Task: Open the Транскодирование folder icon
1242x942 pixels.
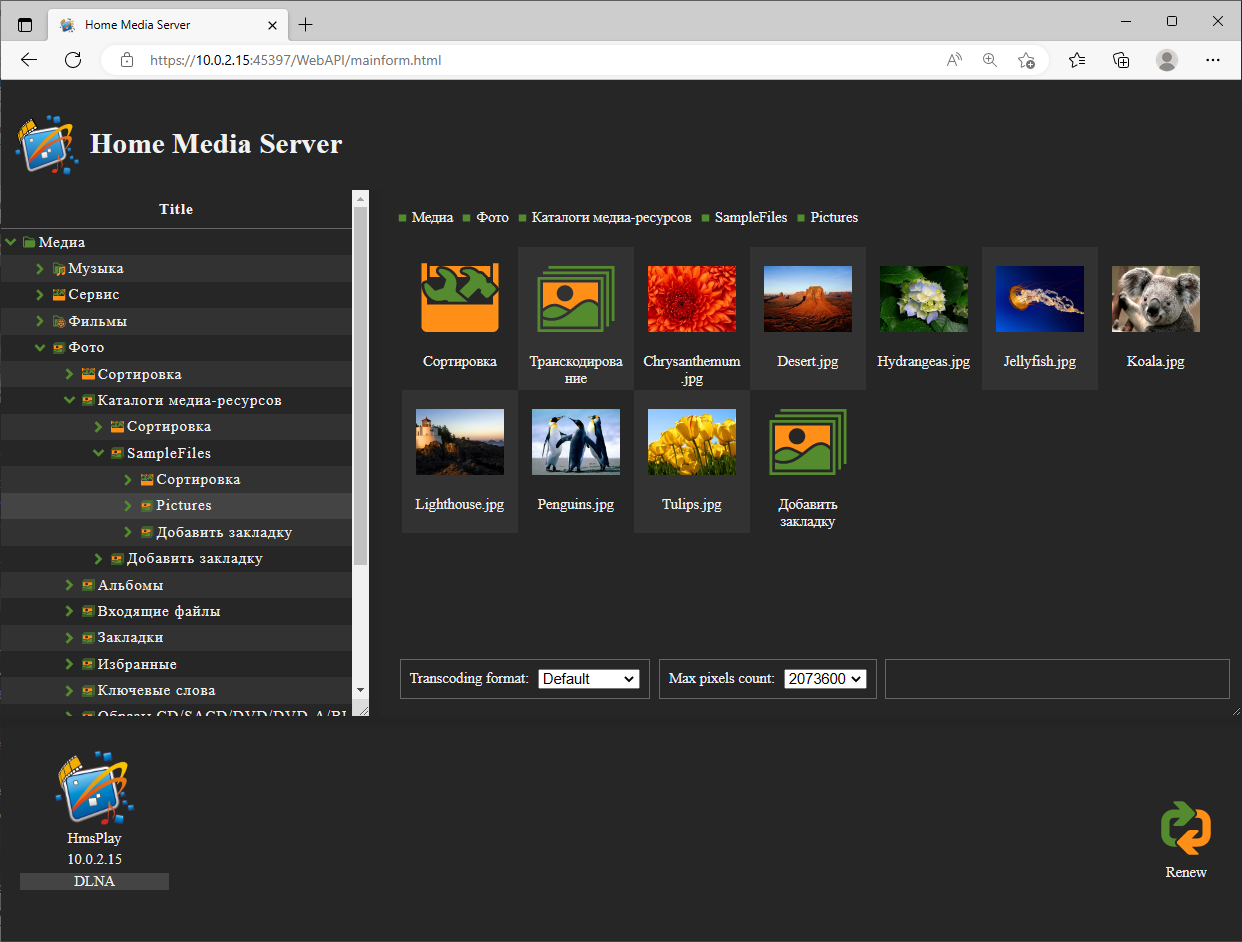Action: tap(575, 299)
